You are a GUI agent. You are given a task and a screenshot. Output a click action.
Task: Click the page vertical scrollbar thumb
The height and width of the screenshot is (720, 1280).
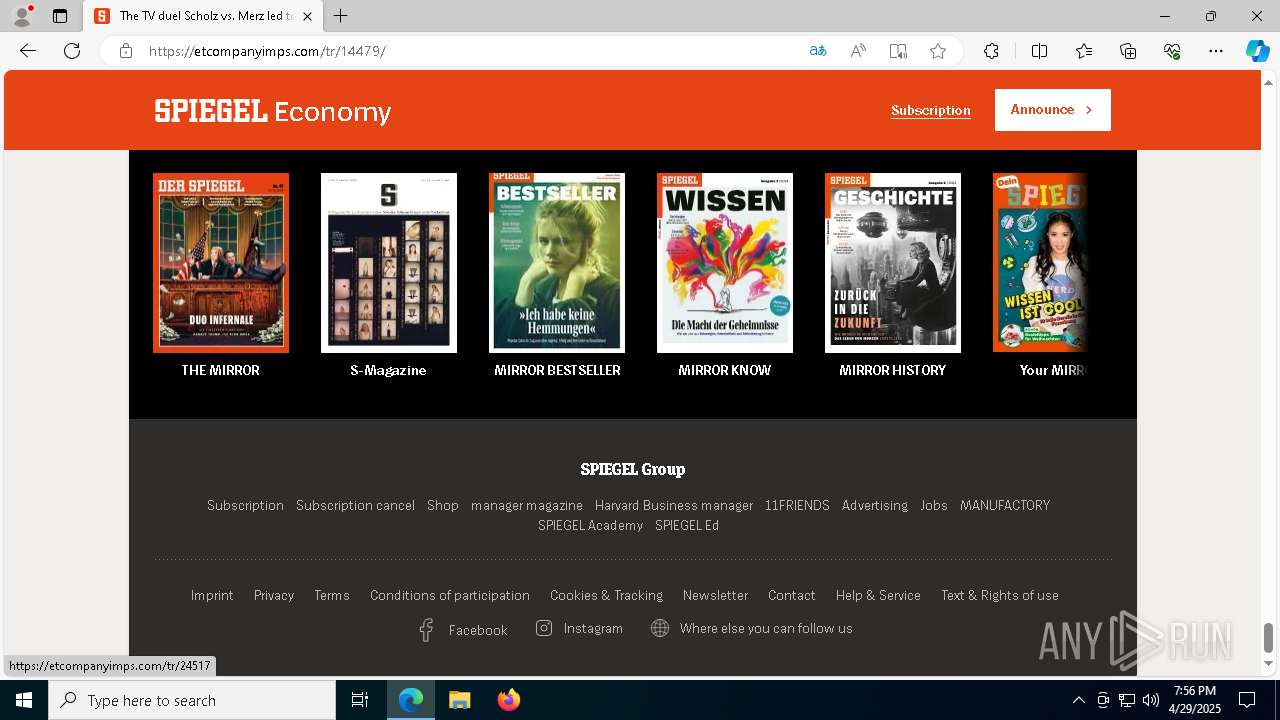coord(1269,637)
